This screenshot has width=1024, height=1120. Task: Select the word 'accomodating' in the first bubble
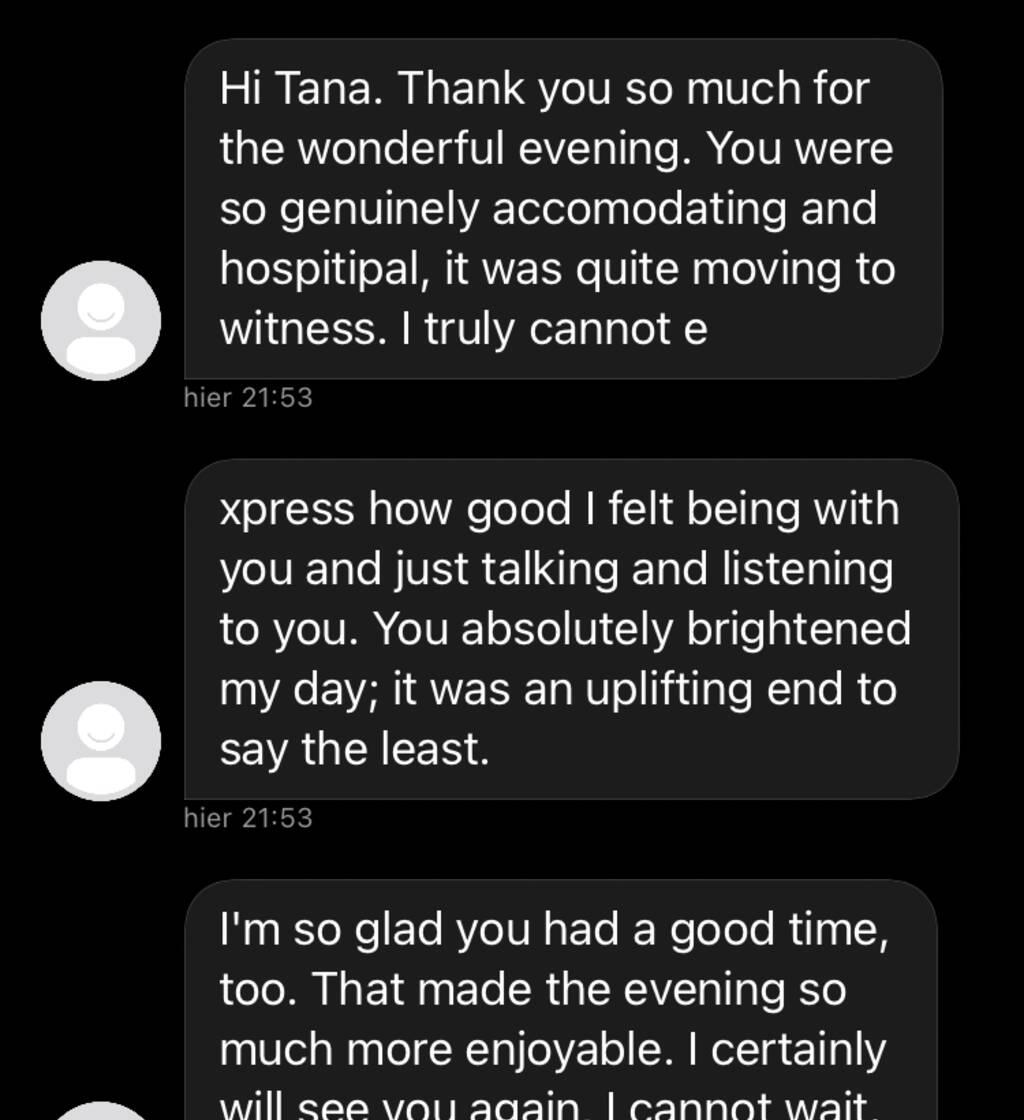click(640, 210)
